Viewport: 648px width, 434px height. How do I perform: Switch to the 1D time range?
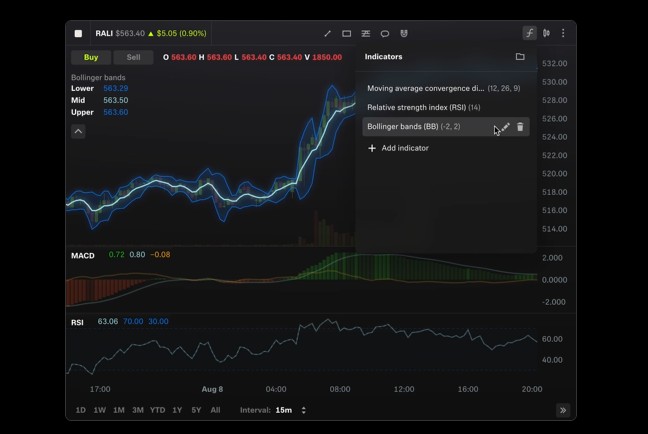point(81,410)
